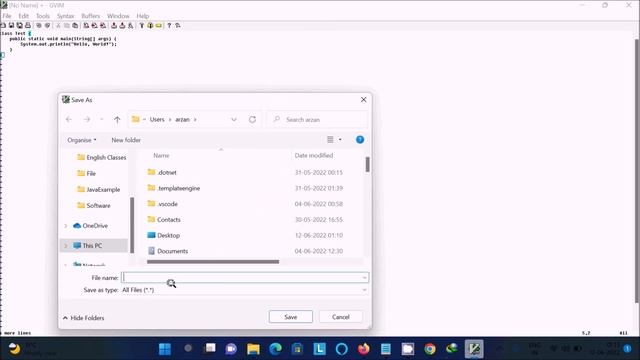
Task: Click the Open file icon in GVim toolbar
Action: pyautogui.click(x=3, y=25)
